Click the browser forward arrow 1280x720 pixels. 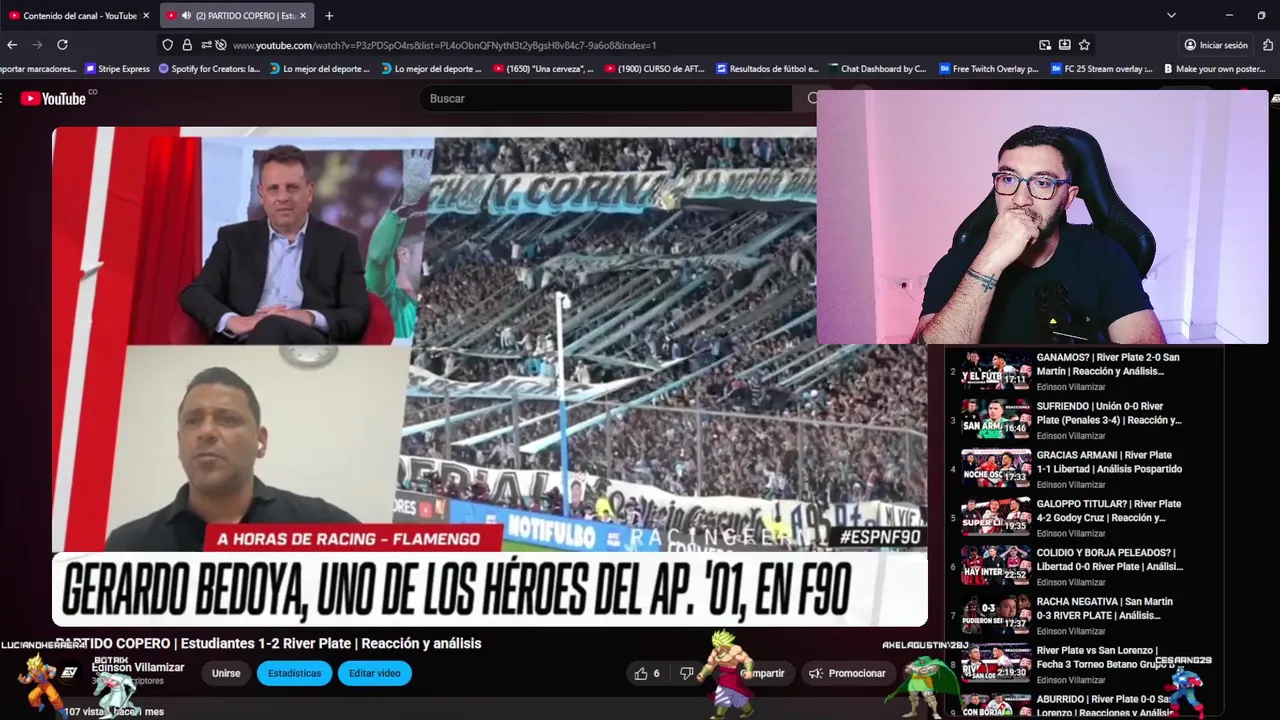point(37,45)
